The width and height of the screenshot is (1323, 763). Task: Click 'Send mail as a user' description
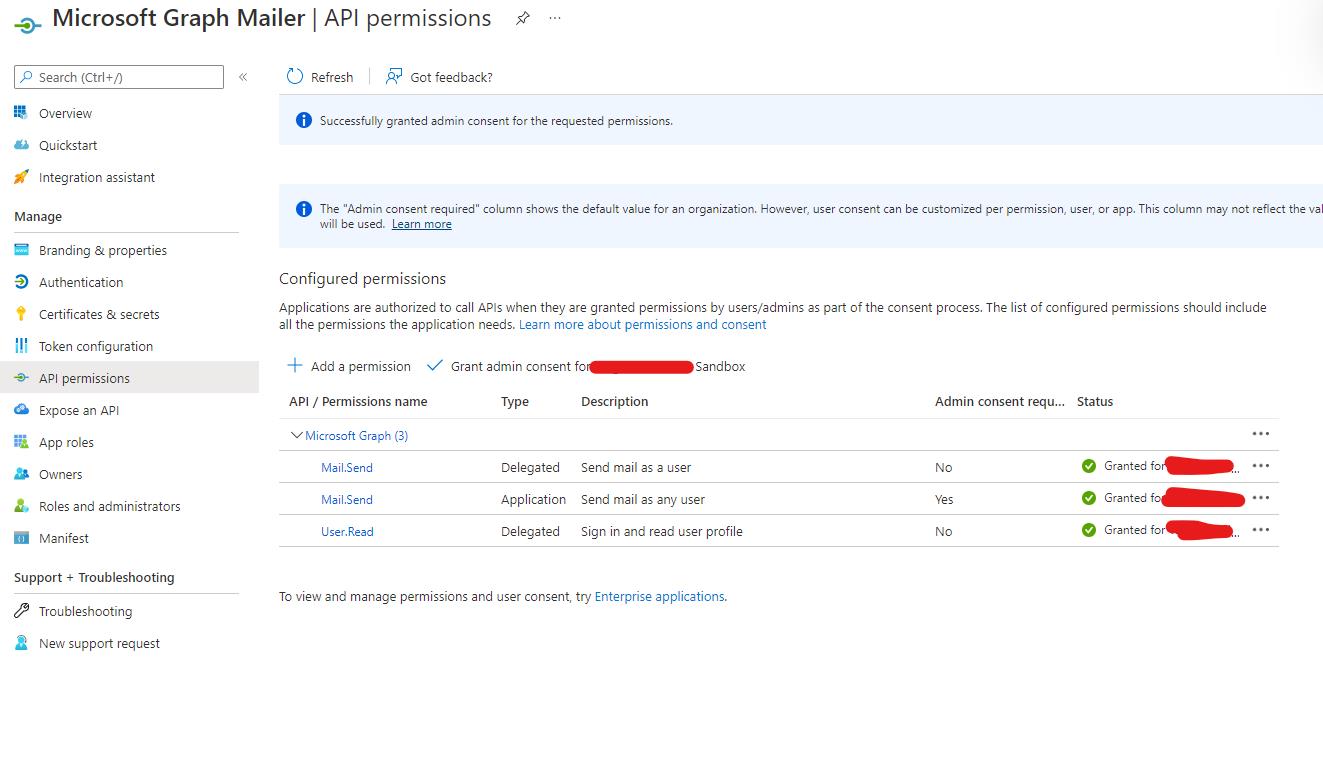click(x=636, y=467)
